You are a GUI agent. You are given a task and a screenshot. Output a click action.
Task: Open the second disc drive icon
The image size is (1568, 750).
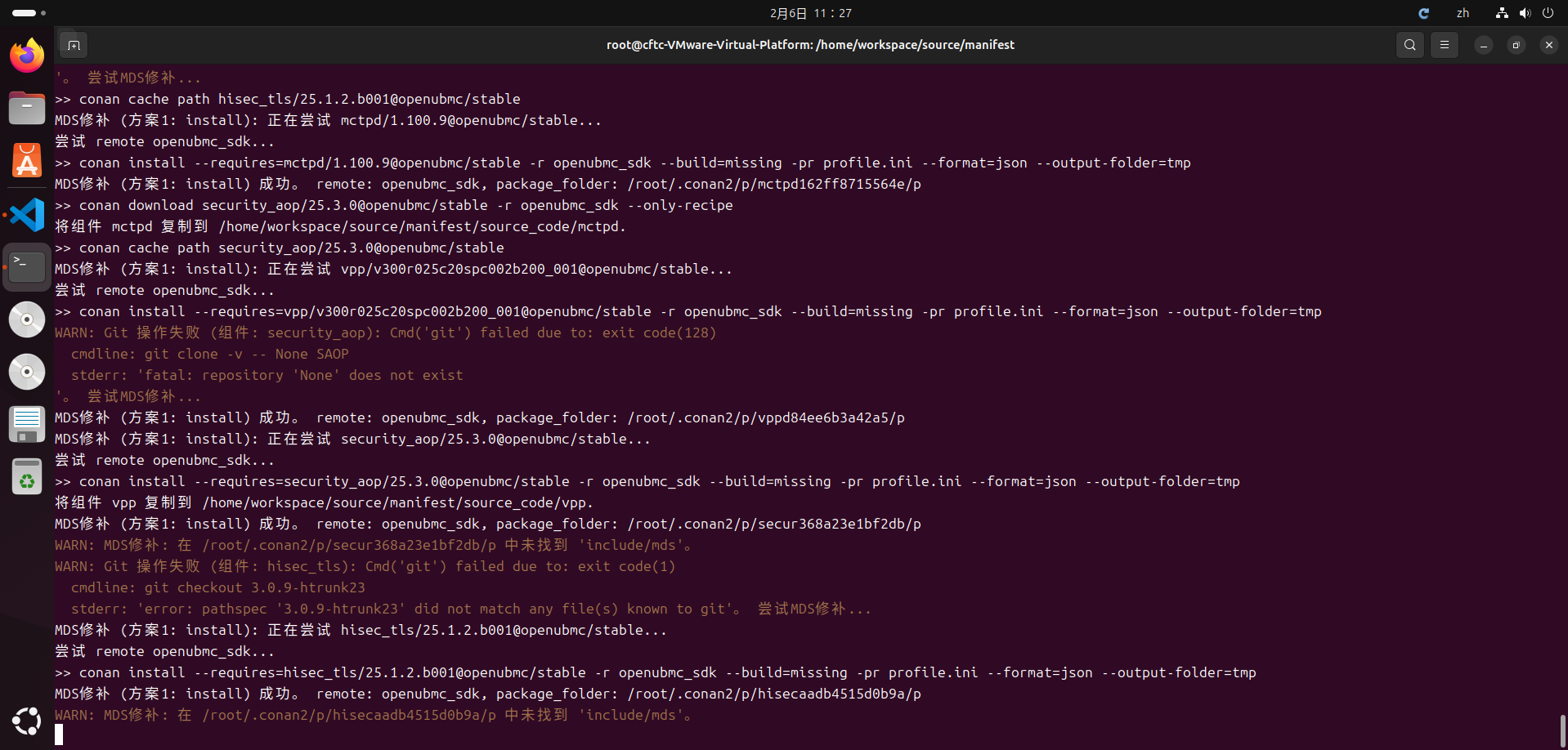tap(27, 372)
